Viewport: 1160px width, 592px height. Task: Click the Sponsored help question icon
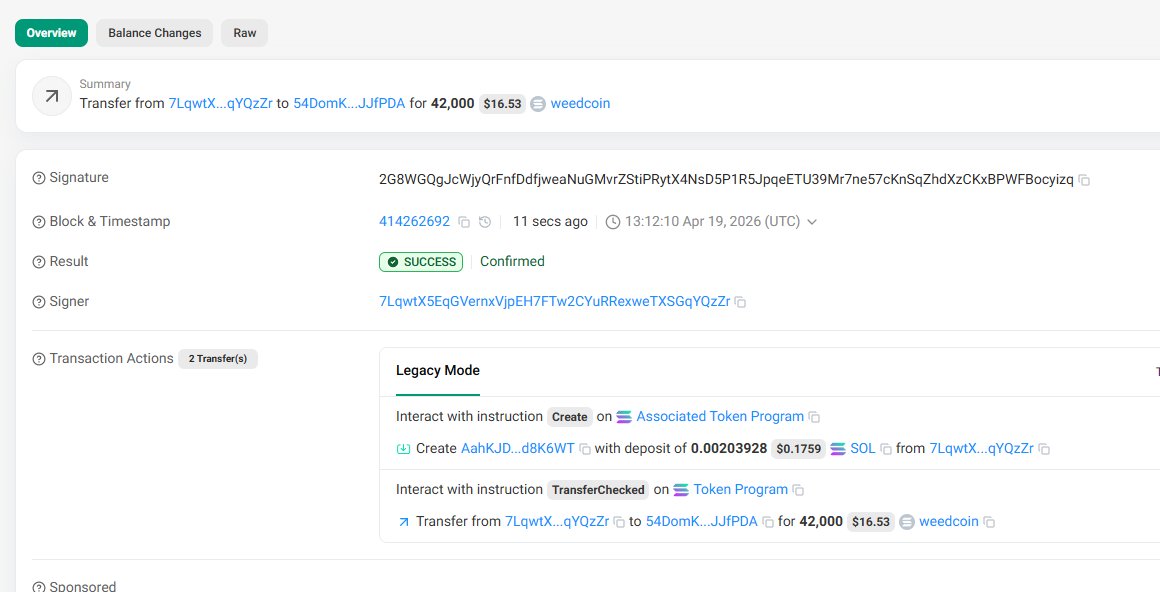point(39,587)
